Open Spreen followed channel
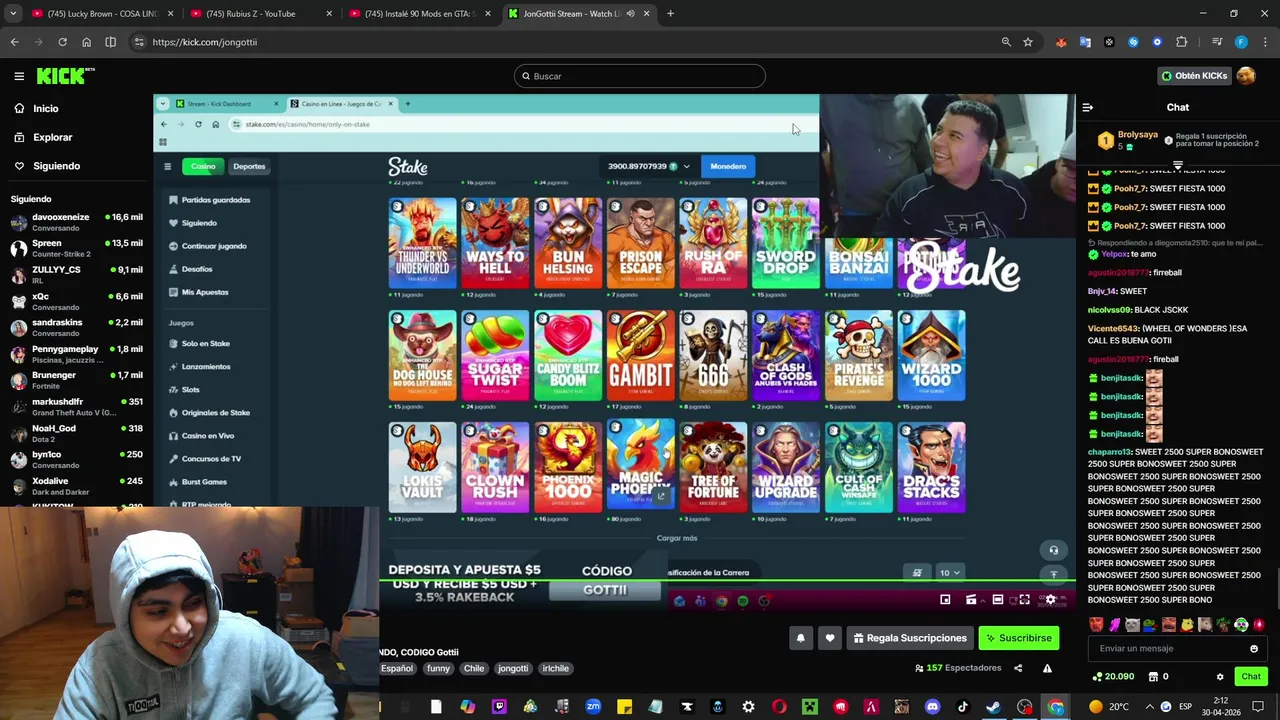 coord(75,248)
